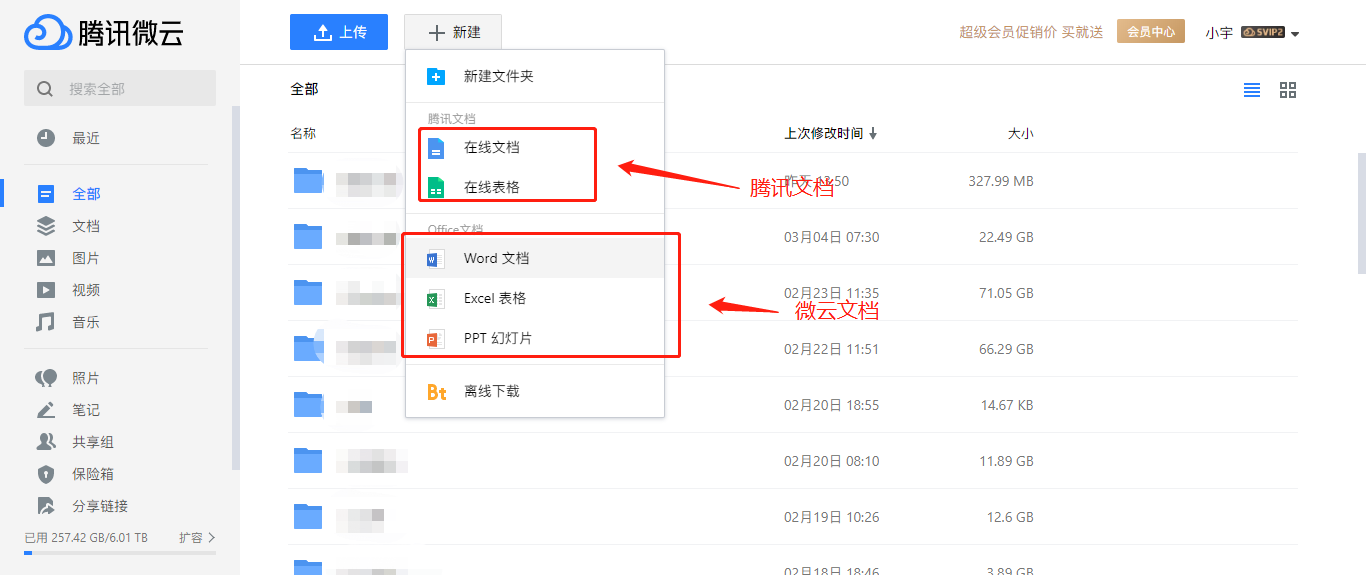Click the storage usage progress bar
This screenshot has width=1366, height=575.
point(120,553)
